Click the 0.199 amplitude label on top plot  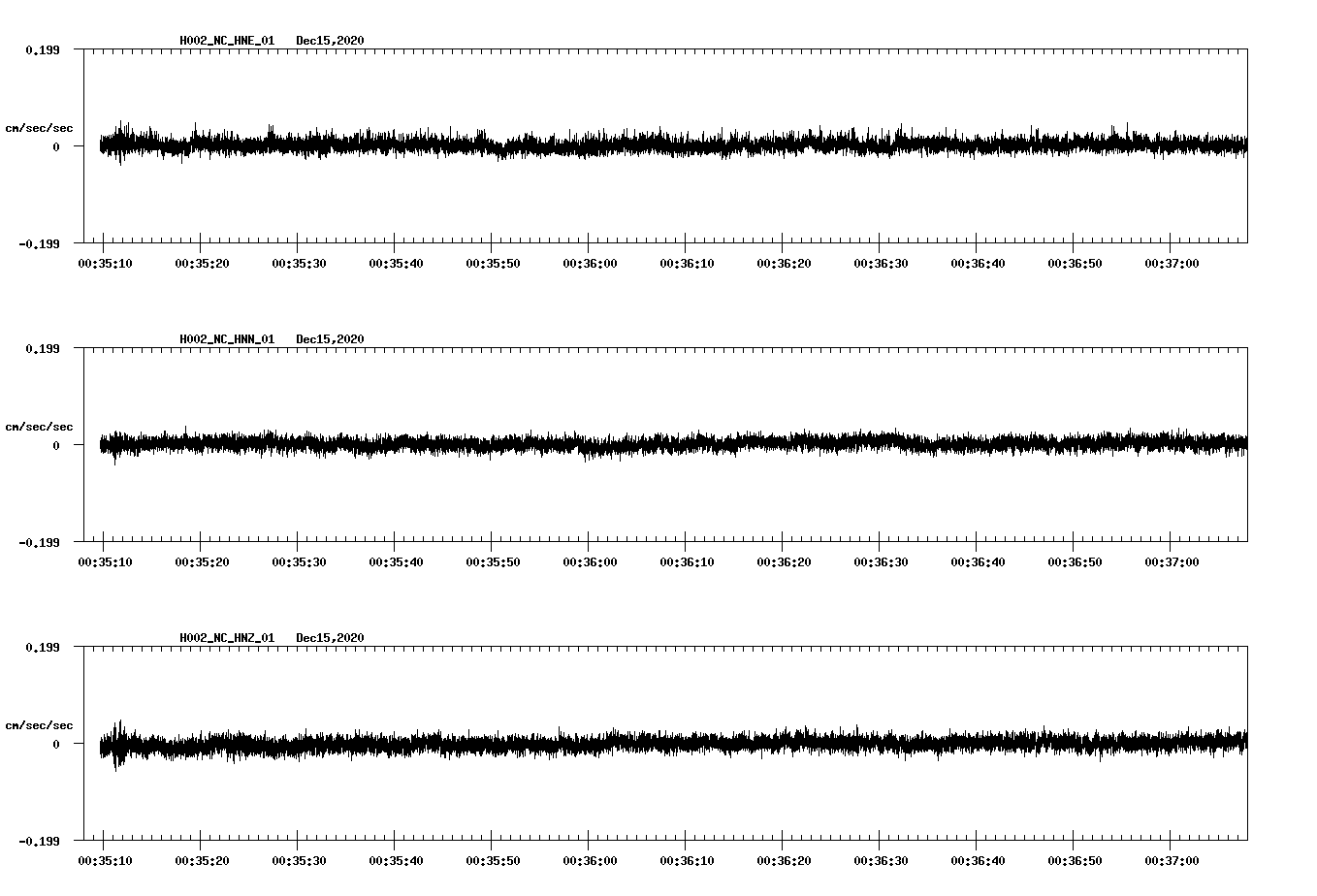[x=44, y=48]
